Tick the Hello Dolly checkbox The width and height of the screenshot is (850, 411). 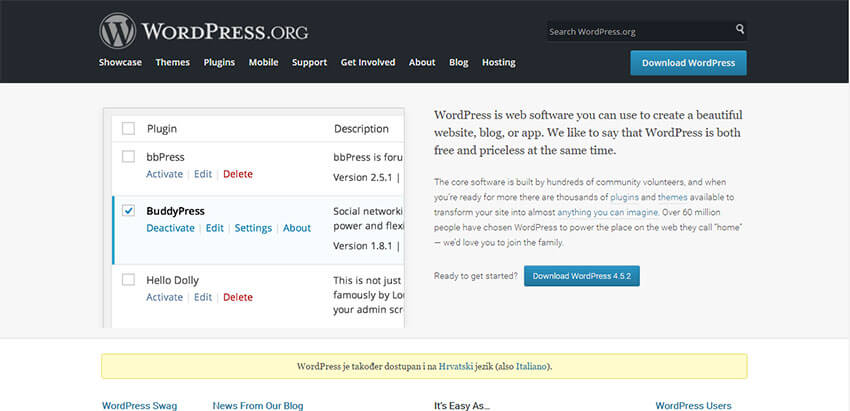(128, 280)
